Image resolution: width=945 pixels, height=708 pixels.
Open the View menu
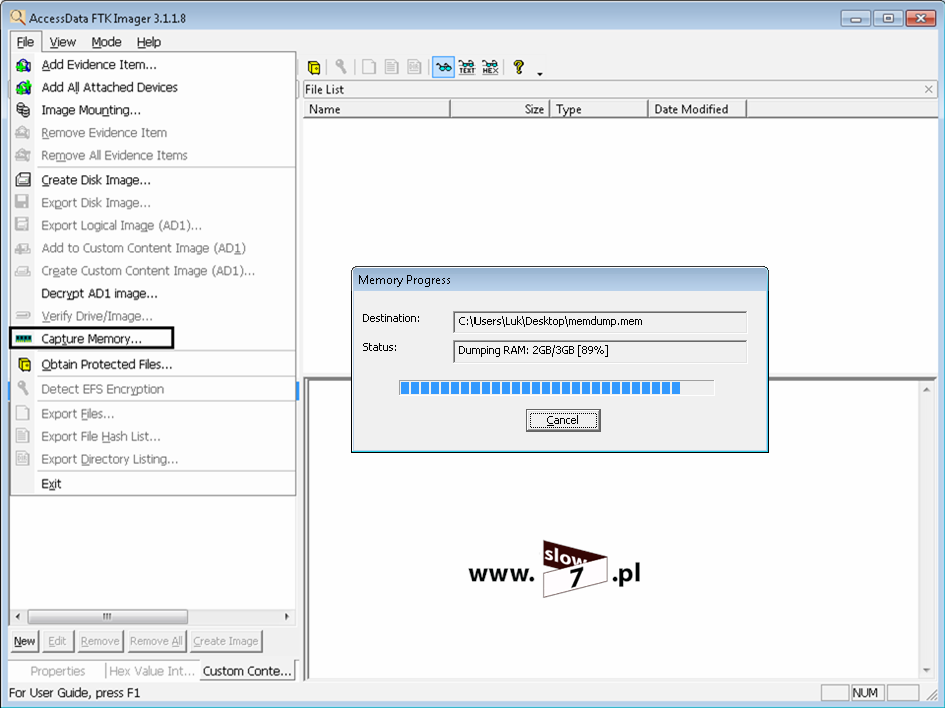coord(63,42)
